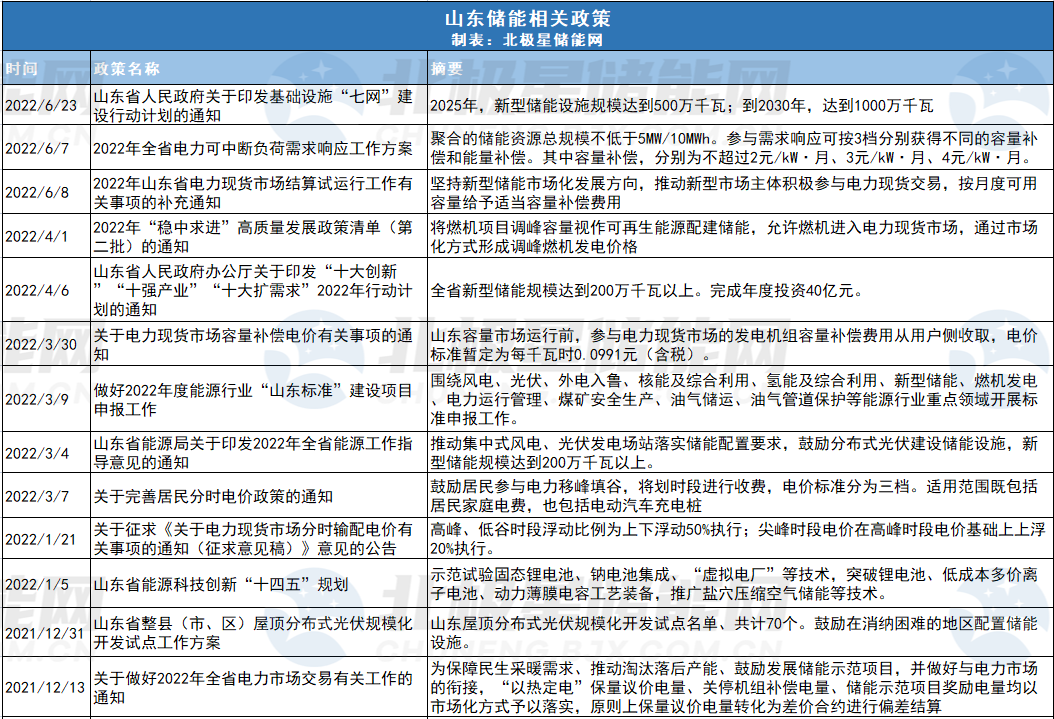Click the table title 山东储能相关政策
Viewport: 1054px width, 719px height.
[x=527, y=18]
